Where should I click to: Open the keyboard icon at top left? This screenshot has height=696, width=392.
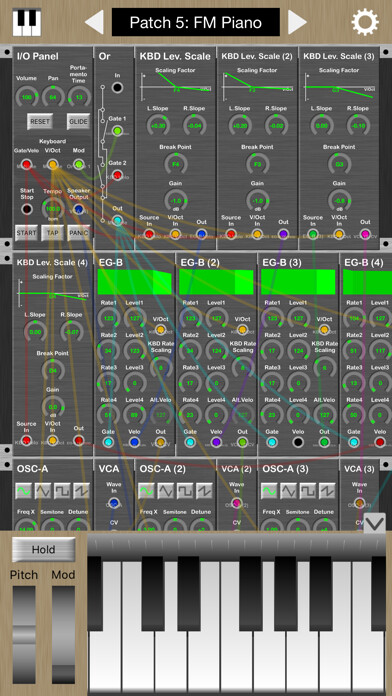tap(27, 22)
